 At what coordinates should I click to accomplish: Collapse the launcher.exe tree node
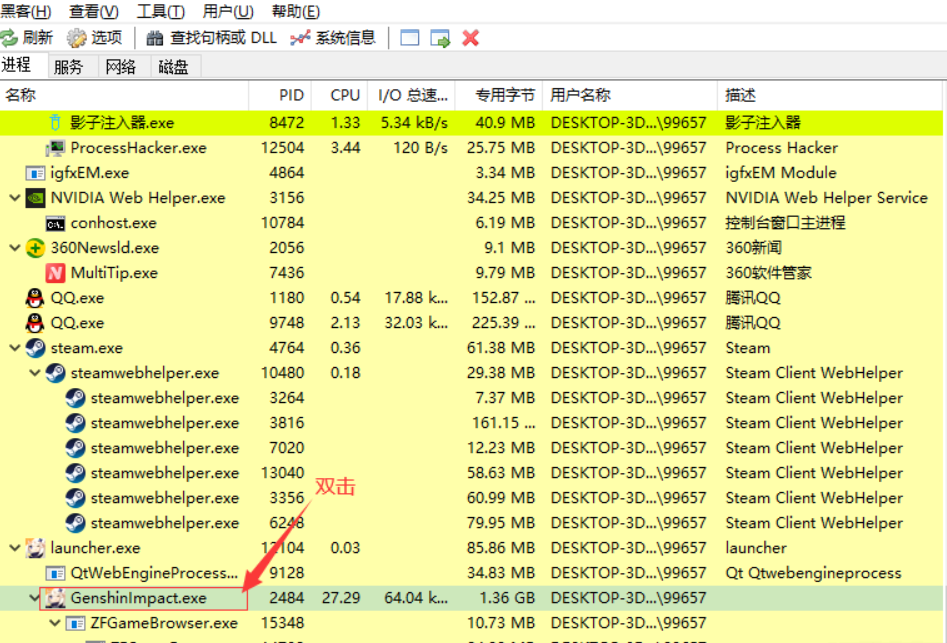click(14, 548)
